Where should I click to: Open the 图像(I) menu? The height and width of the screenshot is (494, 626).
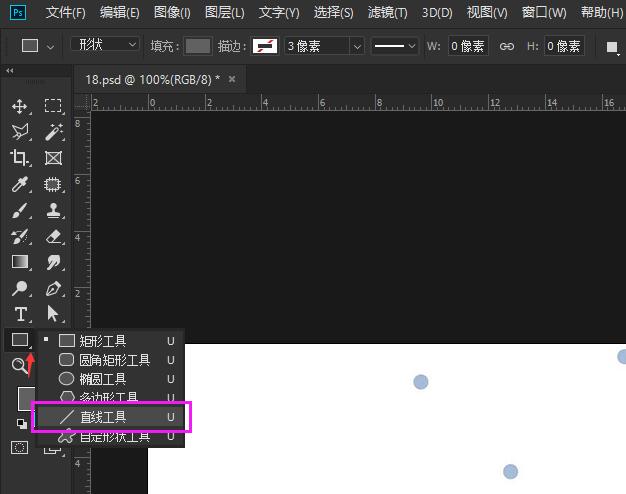[x=172, y=13]
